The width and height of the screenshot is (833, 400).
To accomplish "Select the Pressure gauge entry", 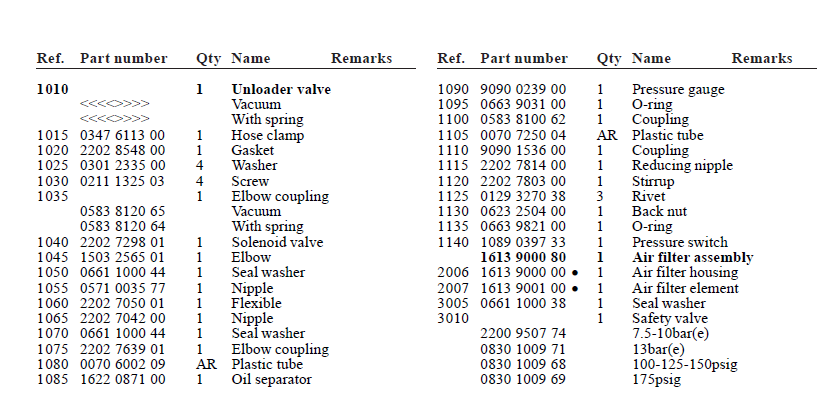I will [679, 89].
